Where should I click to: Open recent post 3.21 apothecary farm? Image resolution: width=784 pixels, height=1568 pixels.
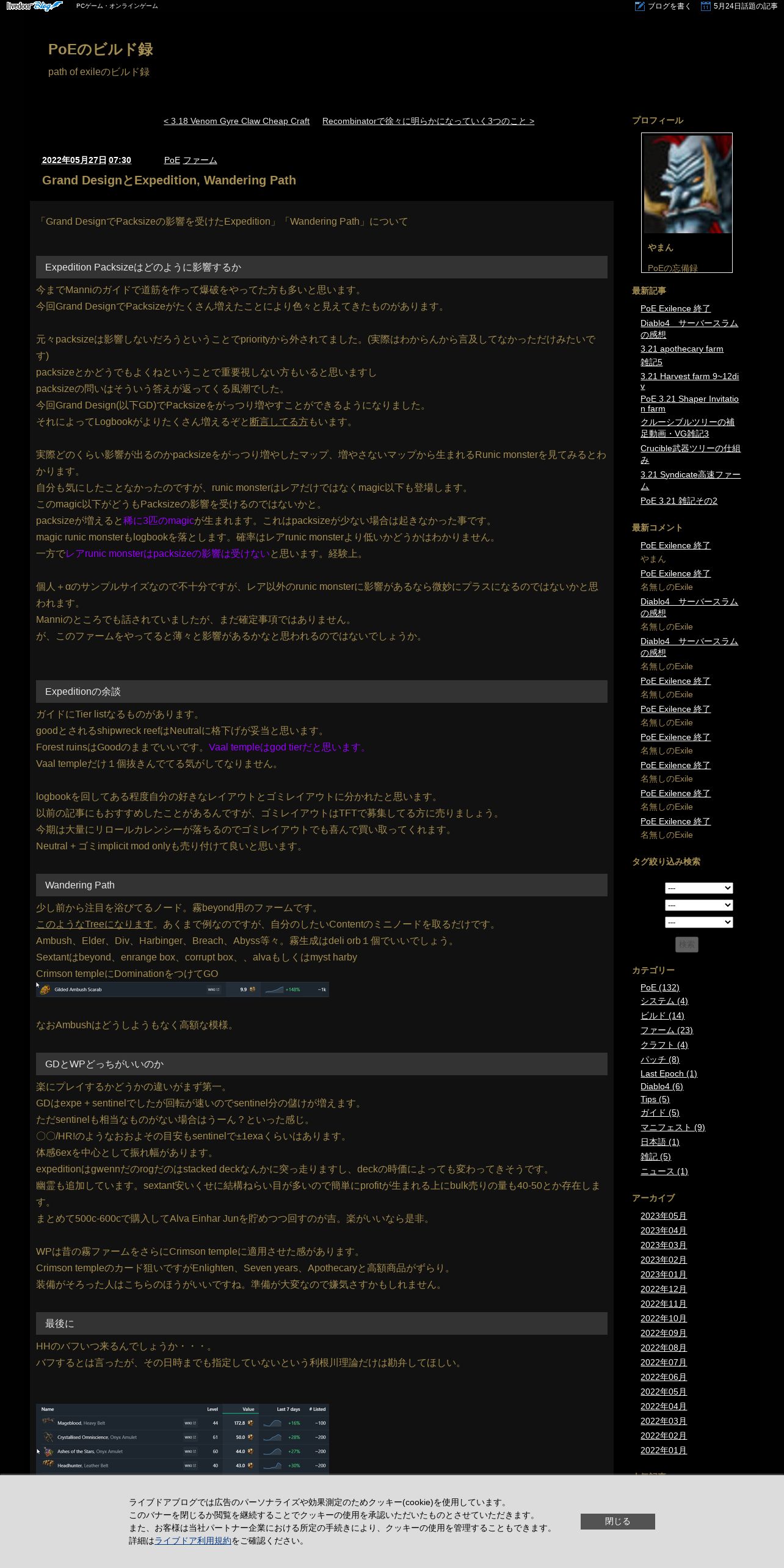coord(682,349)
